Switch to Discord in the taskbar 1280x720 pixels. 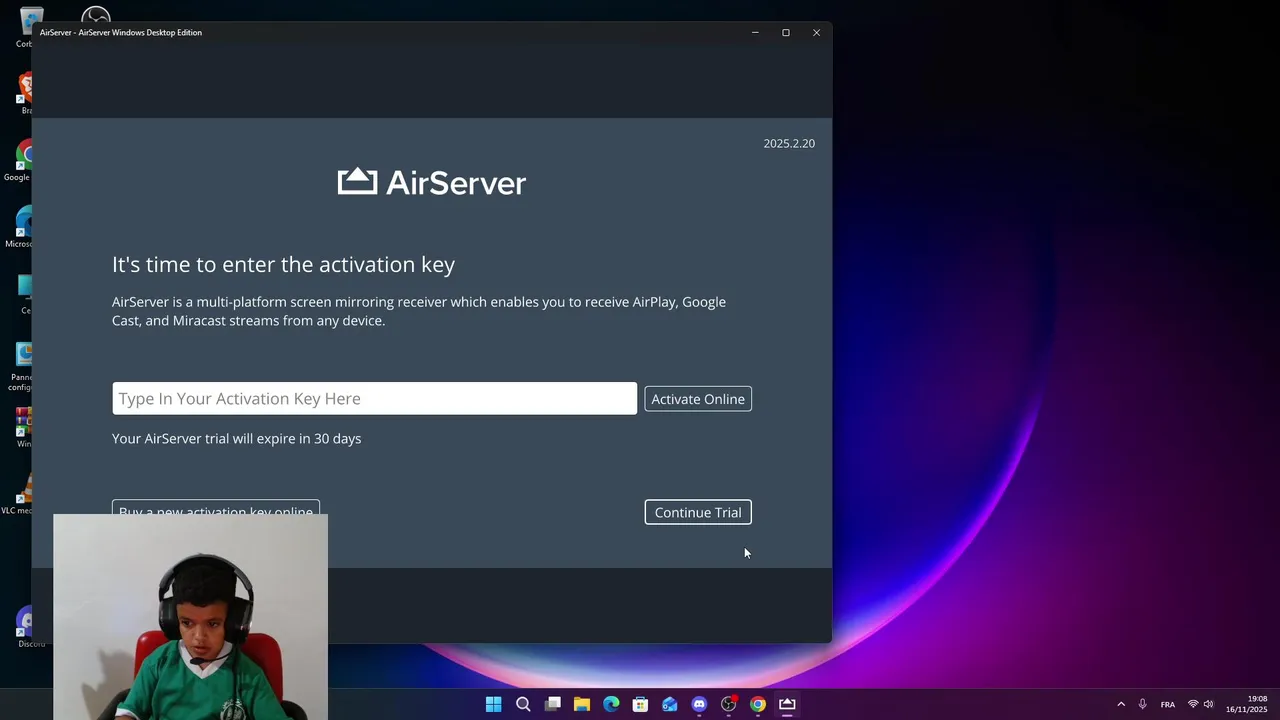coord(699,704)
